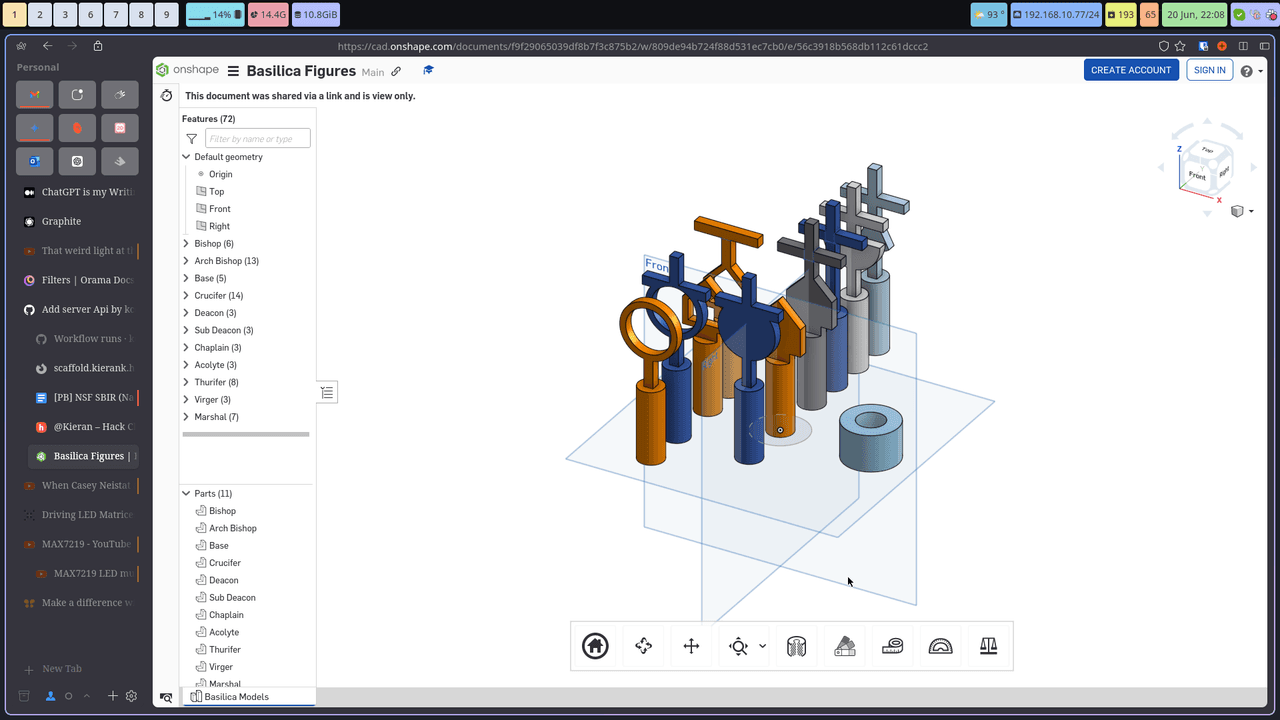
Task: Select the pan (four-arrow) tool
Action: pos(691,646)
